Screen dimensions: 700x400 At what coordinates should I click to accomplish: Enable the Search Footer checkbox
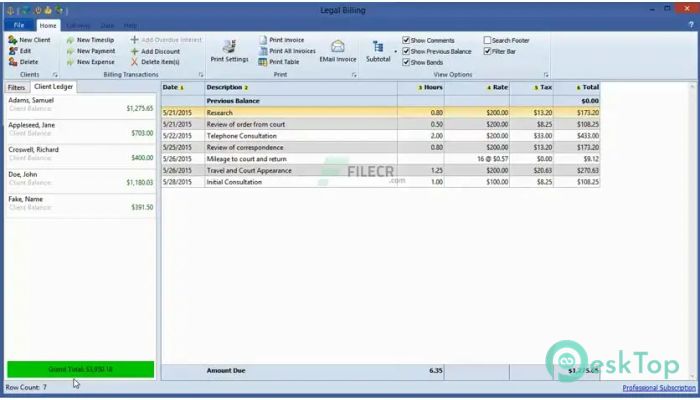pyautogui.click(x=487, y=40)
